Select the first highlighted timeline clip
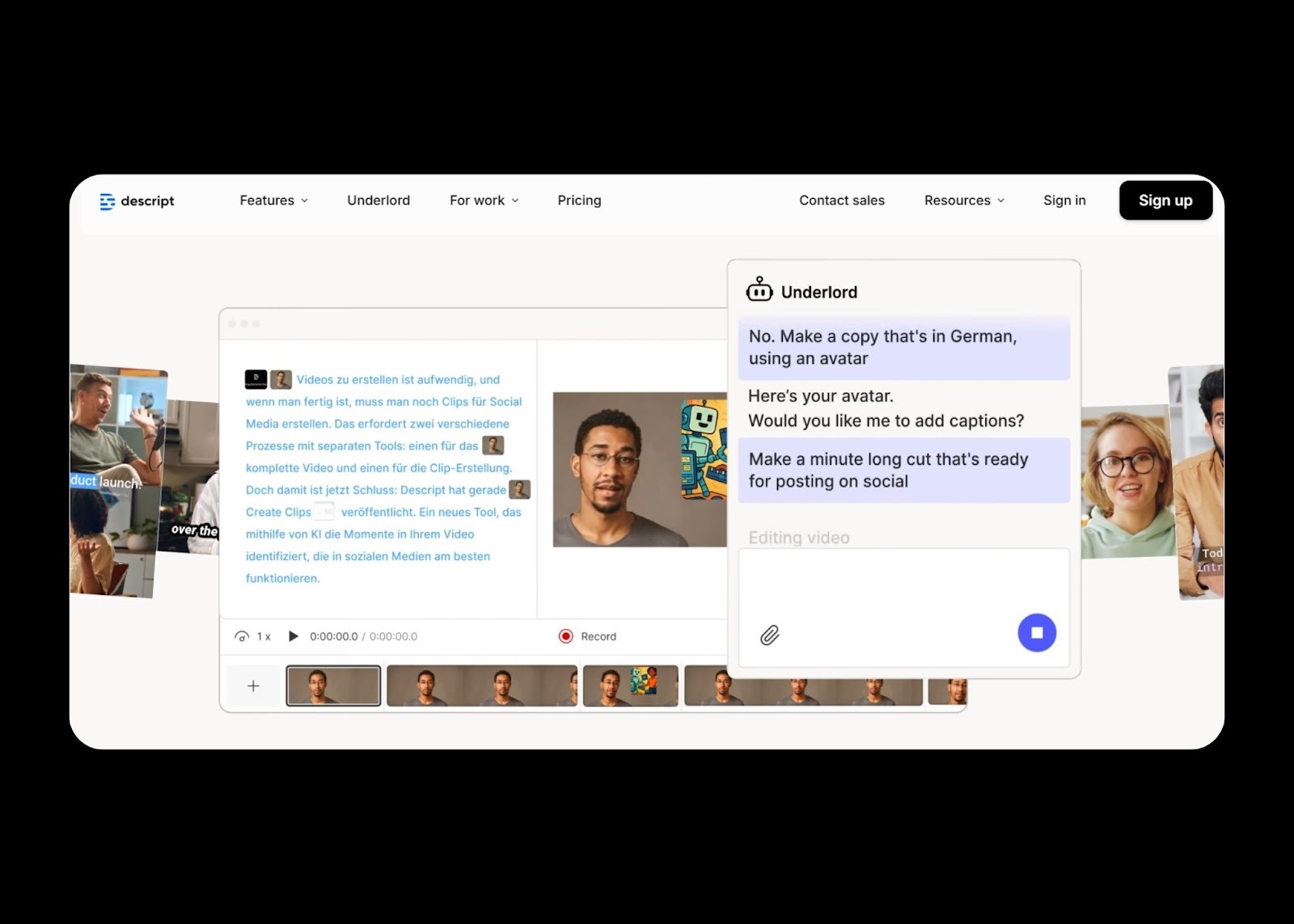The height and width of the screenshot is (924, 1294). tap(333, 686)
